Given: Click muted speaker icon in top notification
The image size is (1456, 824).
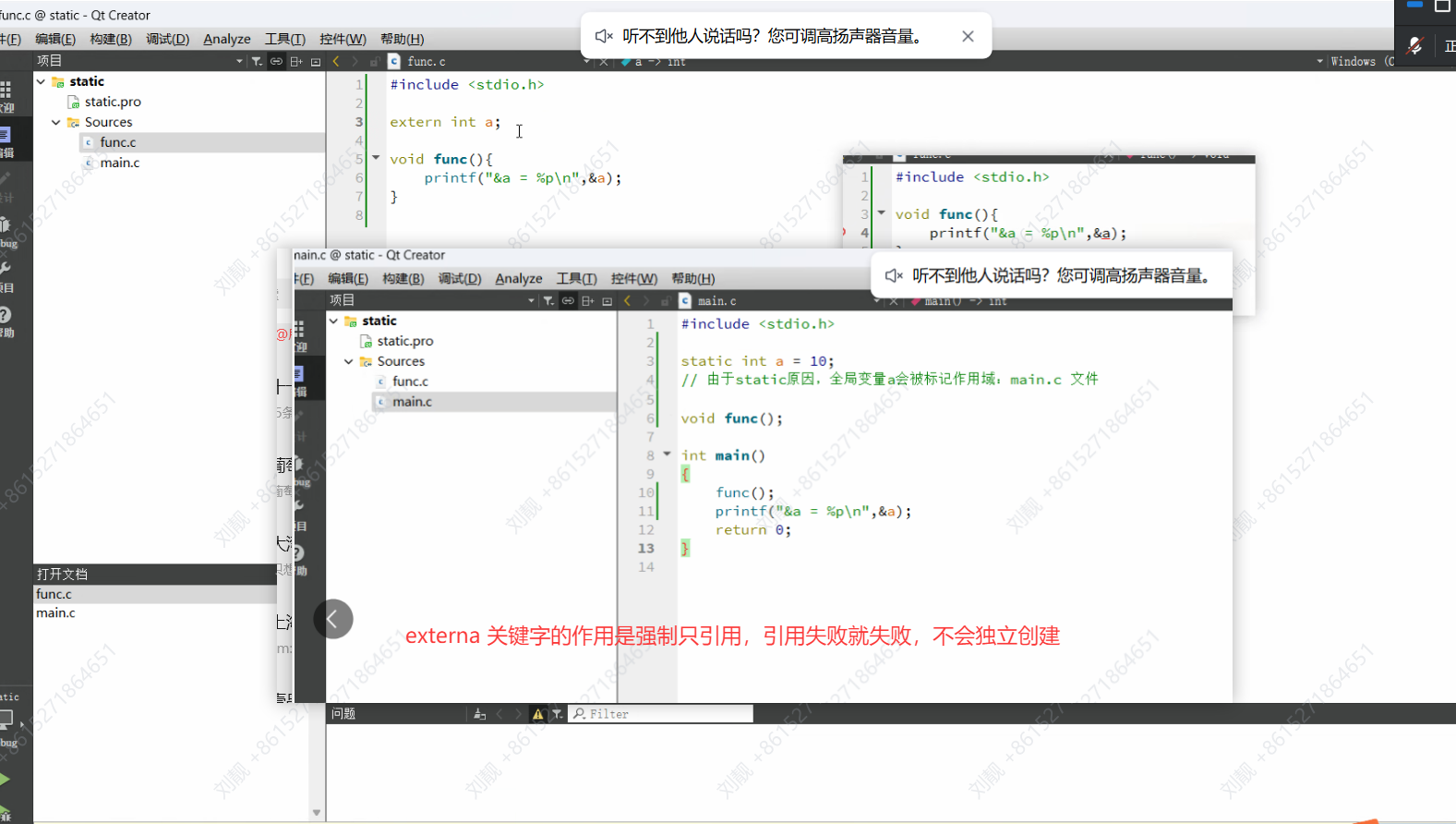Looking at the screenshot, I should [x=604, y=36].
